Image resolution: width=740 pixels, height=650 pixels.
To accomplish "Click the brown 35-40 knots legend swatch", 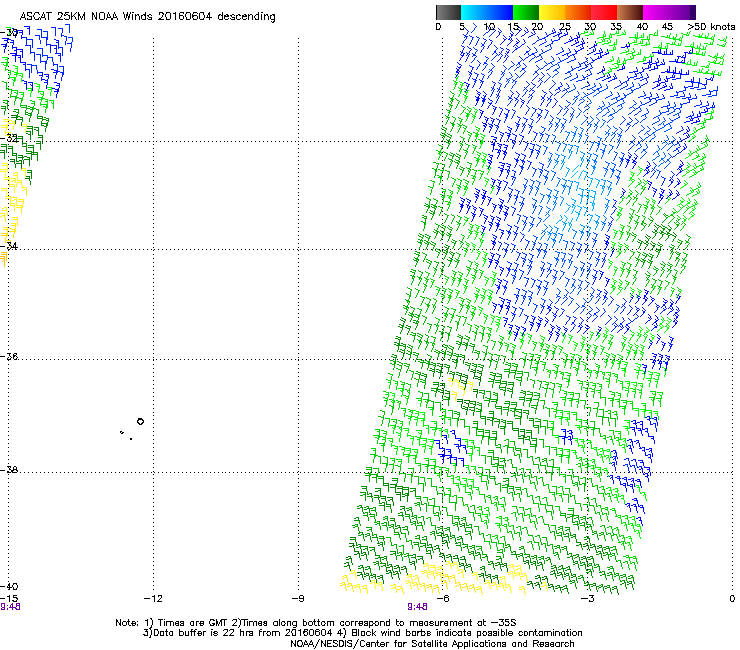I will click(630, 12).
